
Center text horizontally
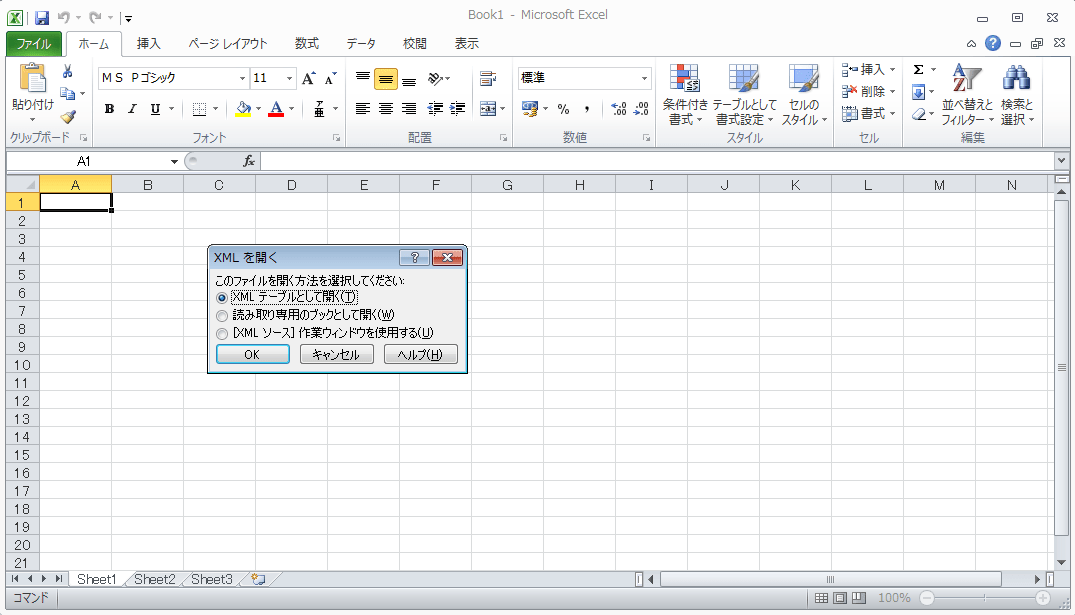click(x=386, y=108)
